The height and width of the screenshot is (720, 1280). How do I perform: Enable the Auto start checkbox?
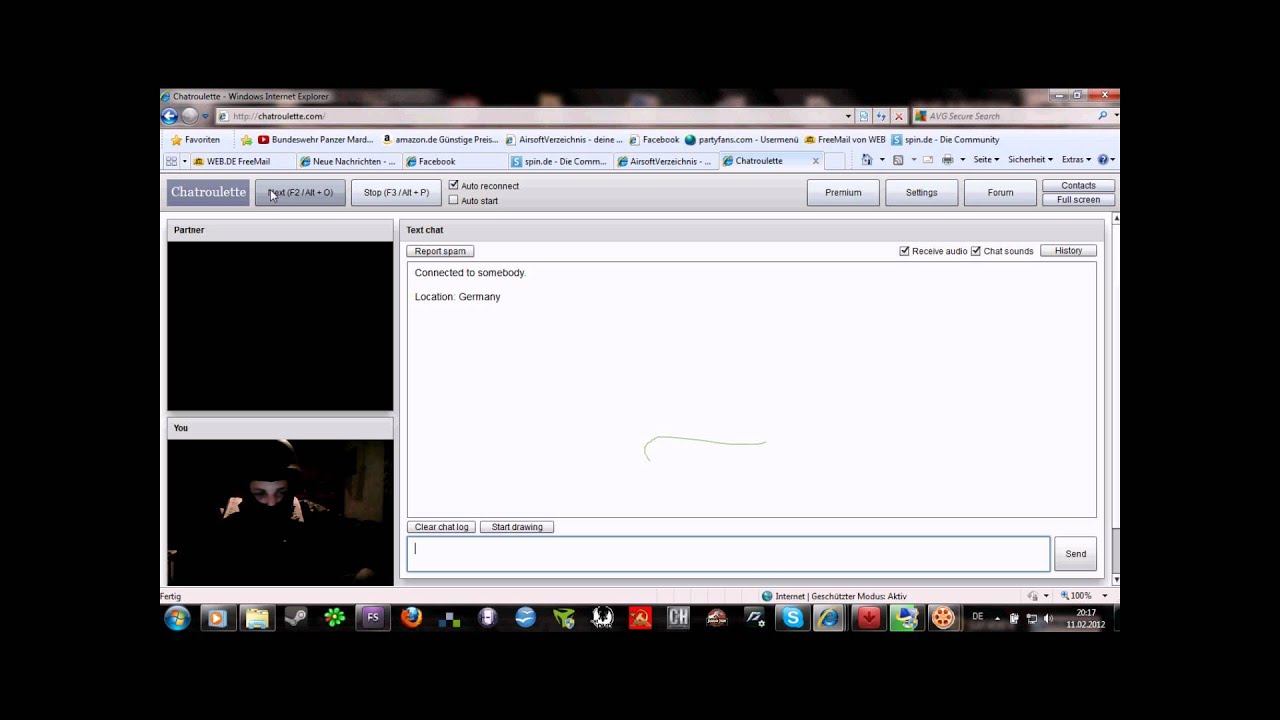point(454,200)
